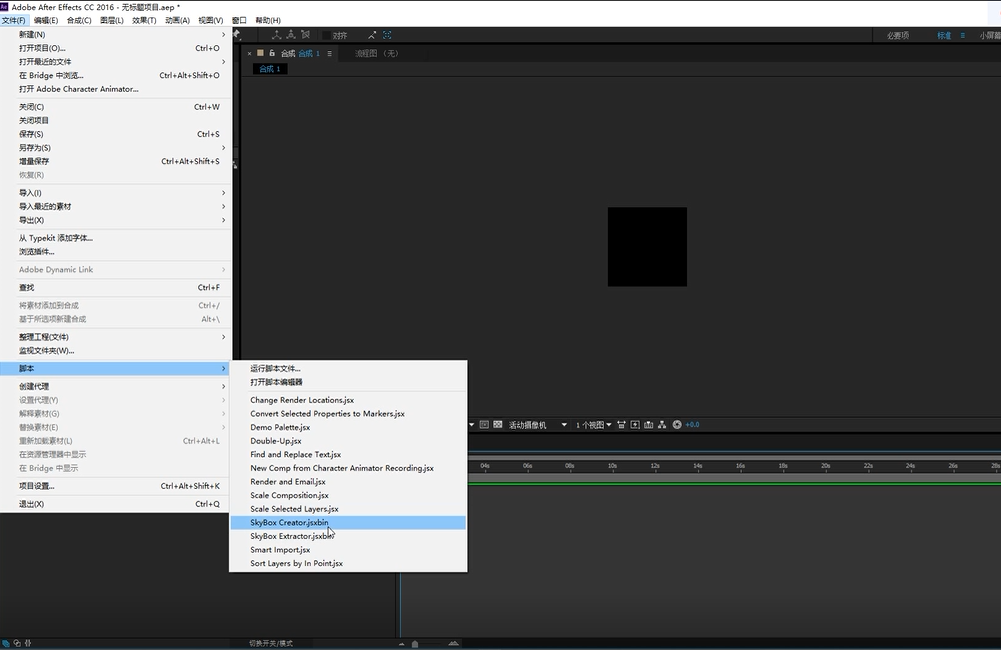Switch to the 必要项 workspace
Viewport: 1001px width, 650px height.
pyautogui.click(x=898, y=36)
